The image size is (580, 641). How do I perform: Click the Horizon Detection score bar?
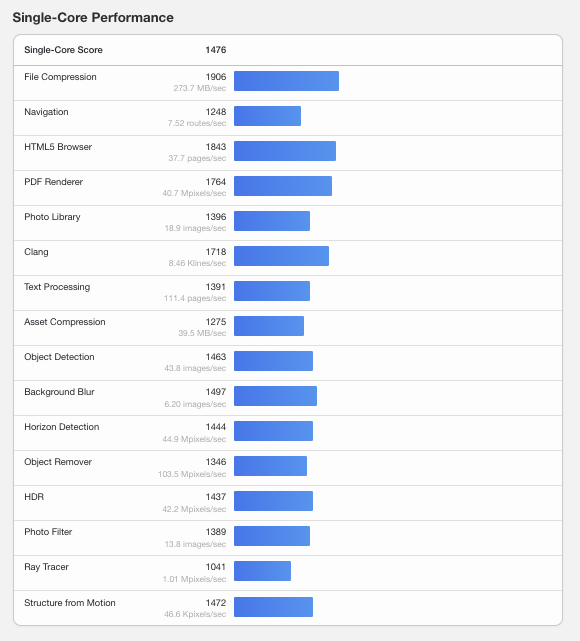273,431
